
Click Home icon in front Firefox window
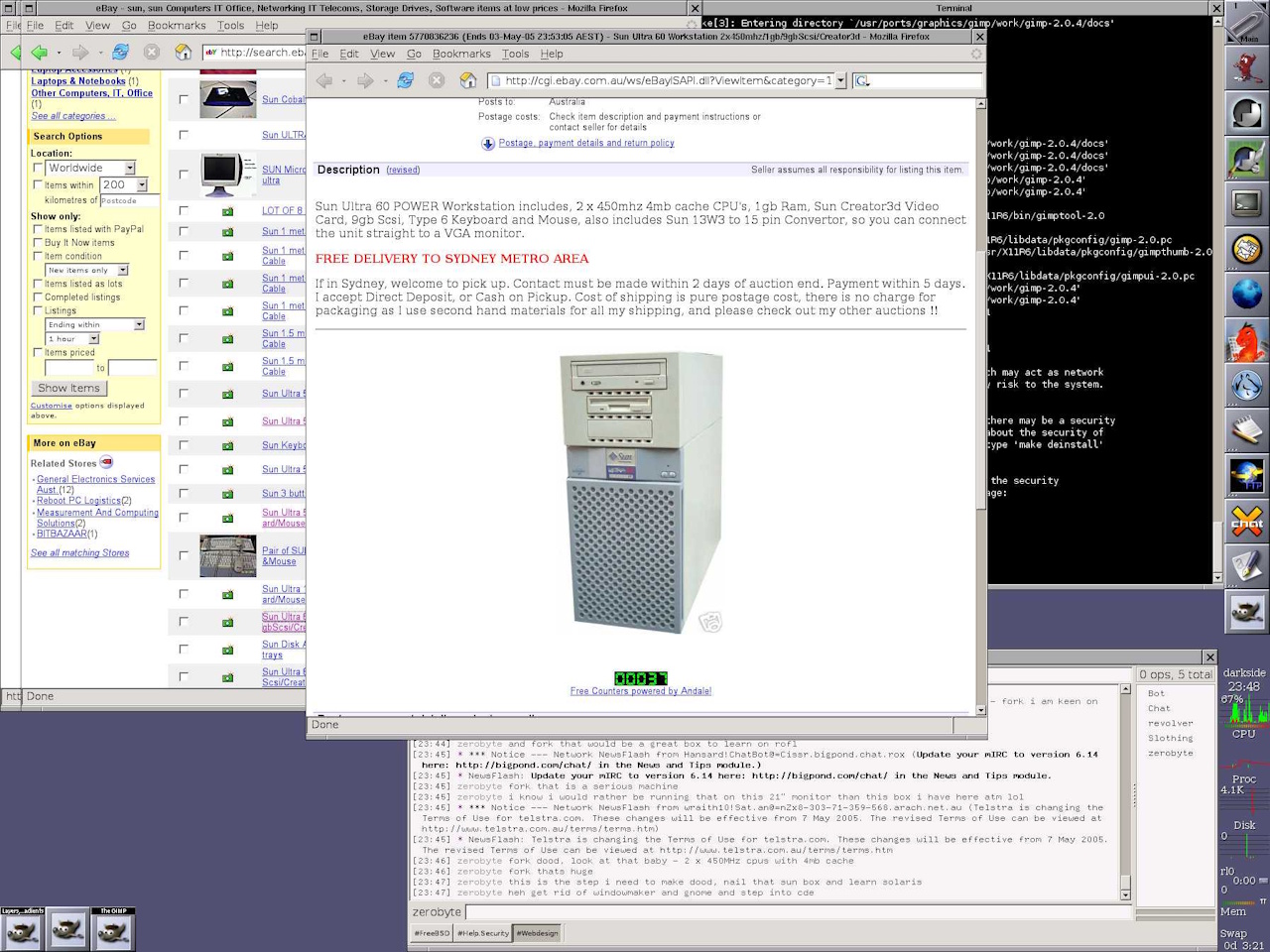click(x=468, y=81)
